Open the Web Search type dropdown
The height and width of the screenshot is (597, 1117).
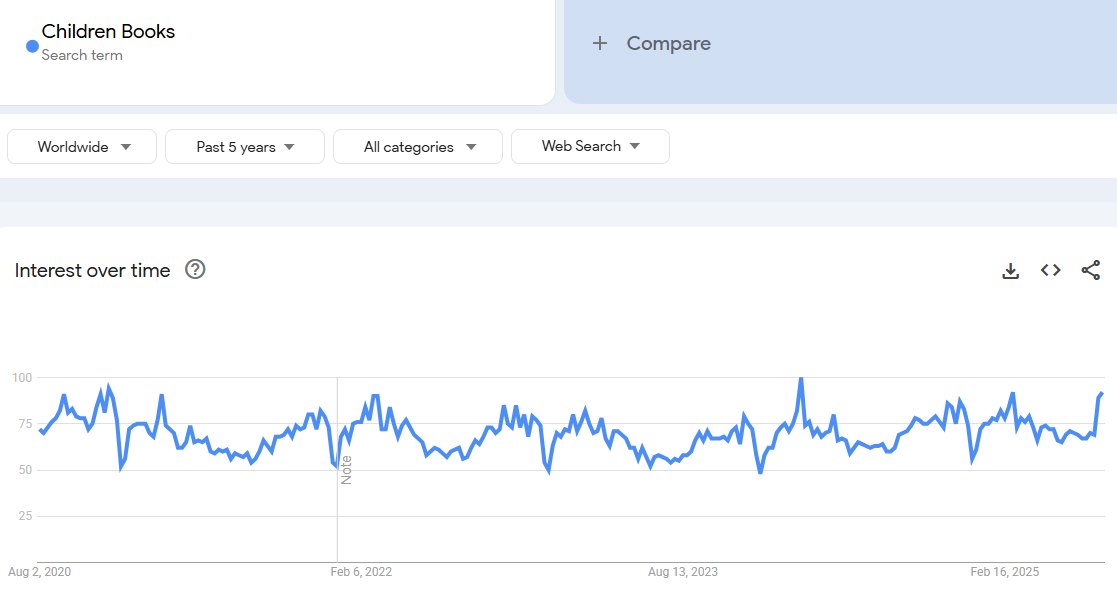(590, 147)
